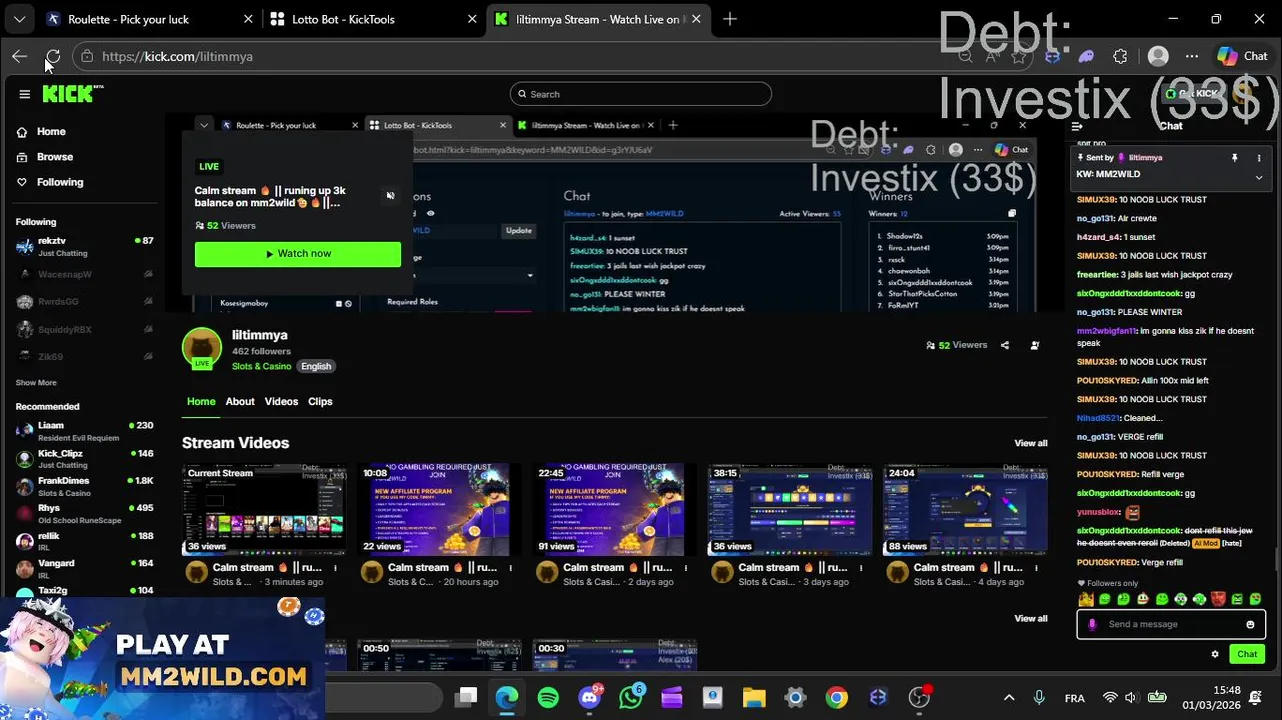
Task: Click the green Watch now button
Action: 298,254
